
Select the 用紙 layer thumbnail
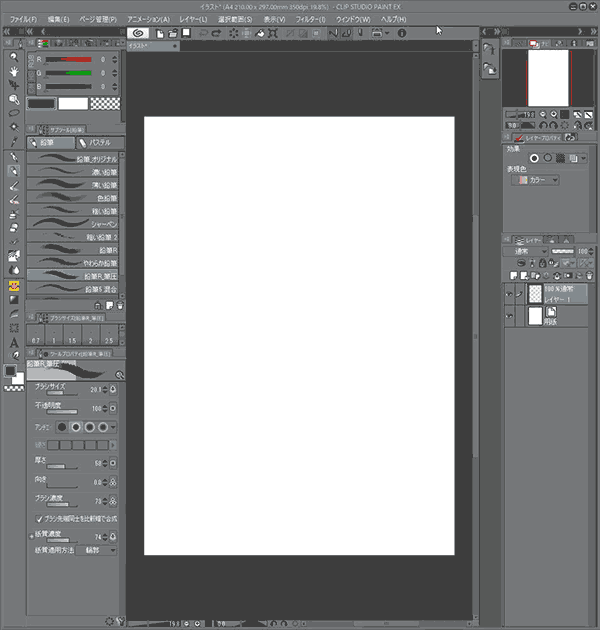click(535, 316)
